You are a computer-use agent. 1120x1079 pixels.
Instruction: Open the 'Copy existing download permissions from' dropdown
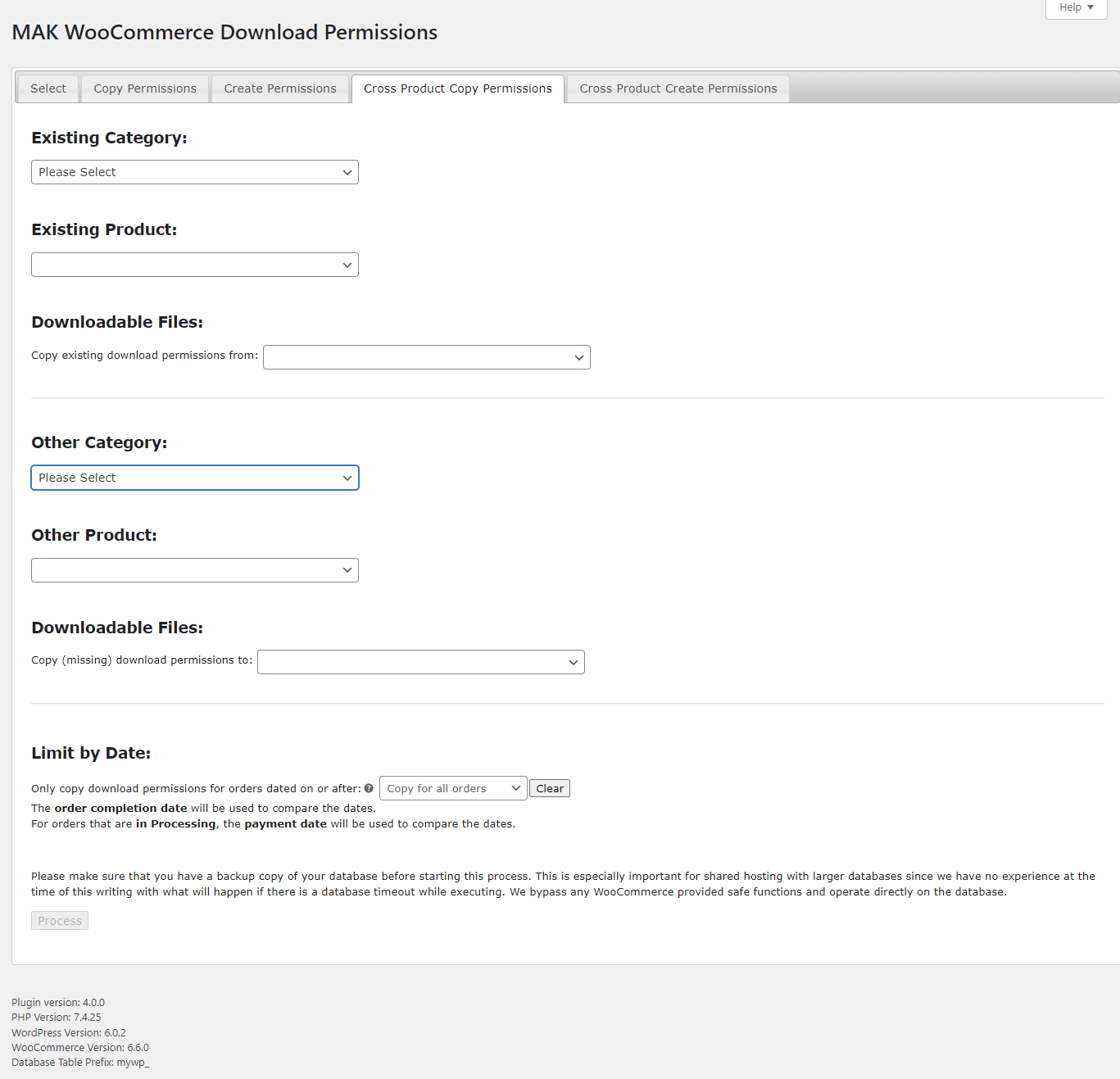[x=426, y=357]
